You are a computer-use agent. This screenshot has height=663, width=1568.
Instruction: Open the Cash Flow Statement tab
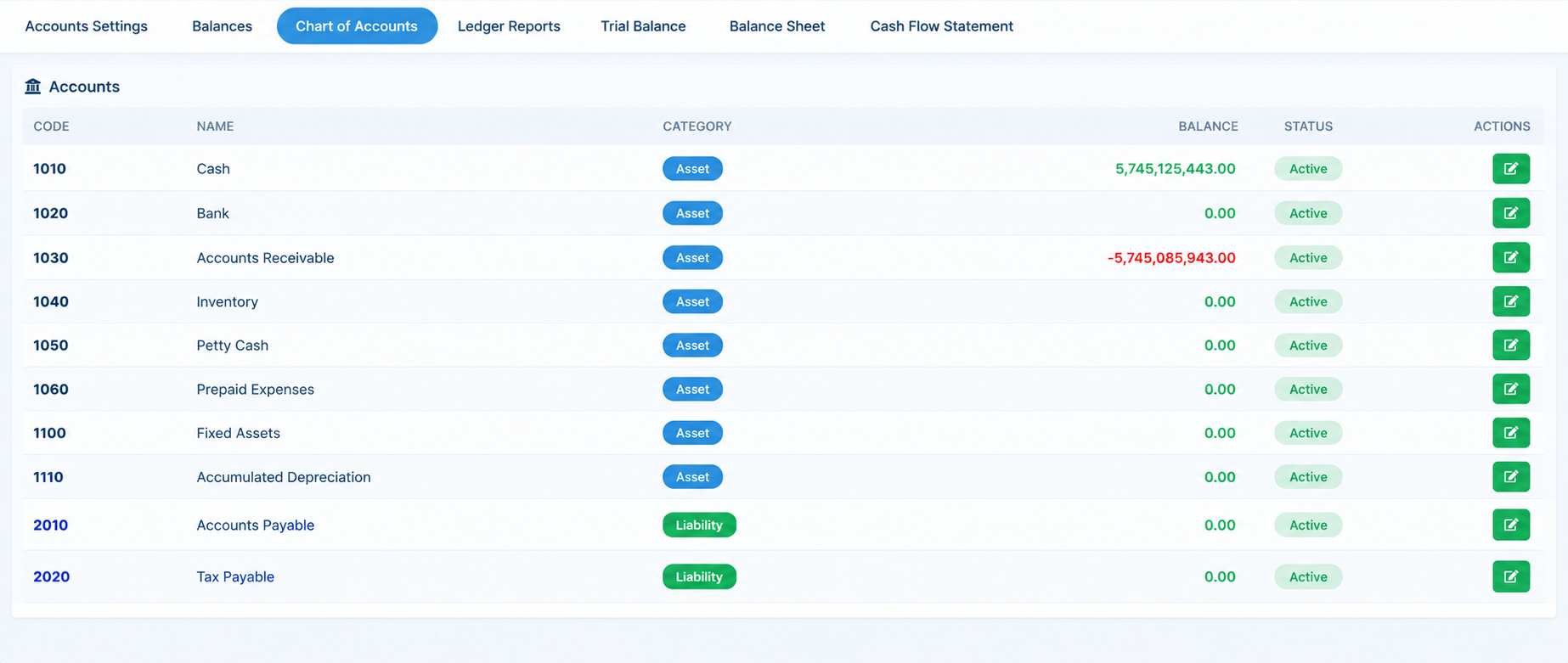point(941,26)
